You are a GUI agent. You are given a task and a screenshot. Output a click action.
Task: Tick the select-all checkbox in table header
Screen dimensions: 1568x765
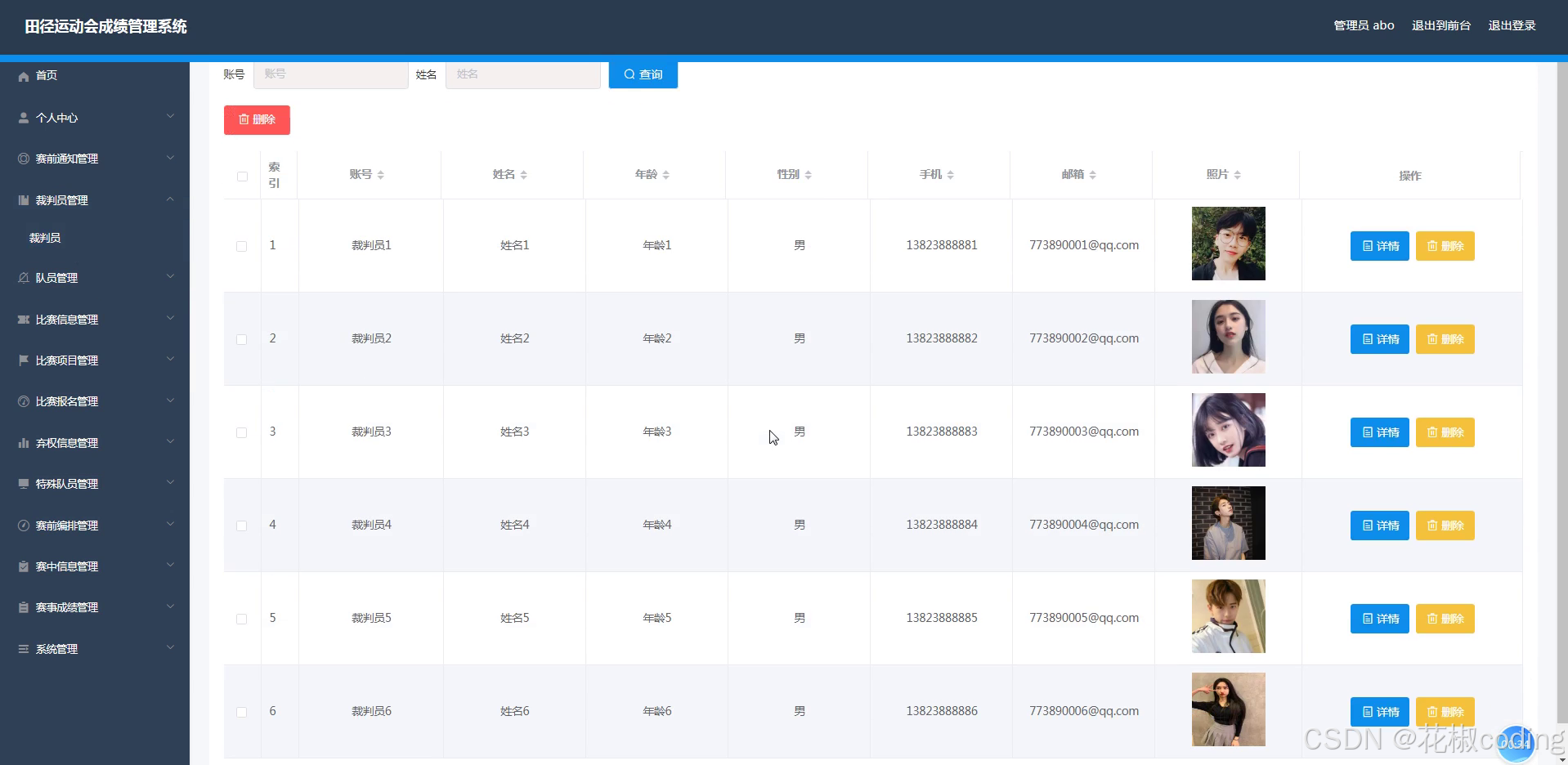coord(242,177)
